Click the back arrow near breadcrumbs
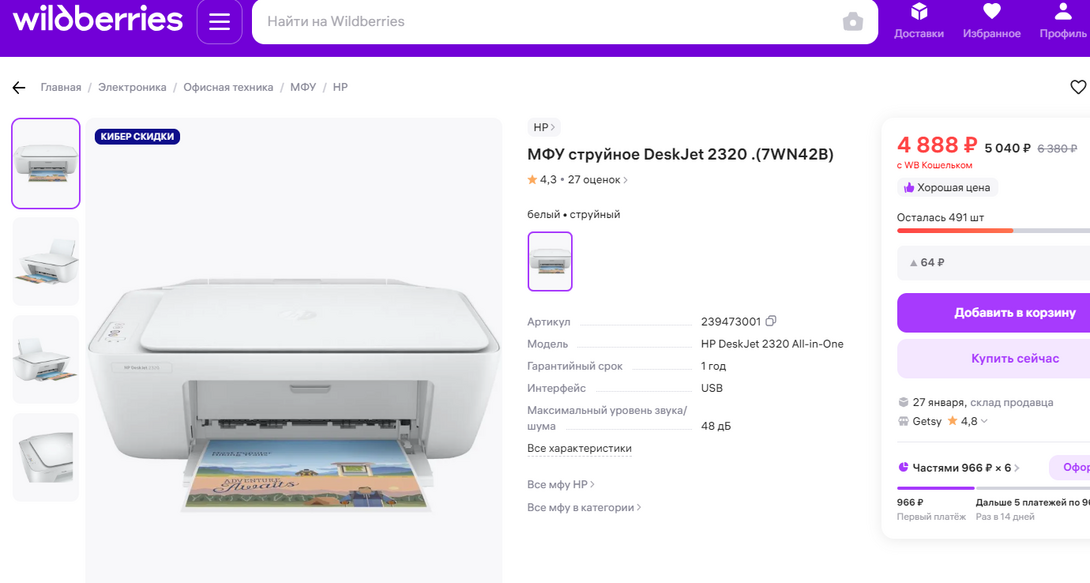 point(19,88)
